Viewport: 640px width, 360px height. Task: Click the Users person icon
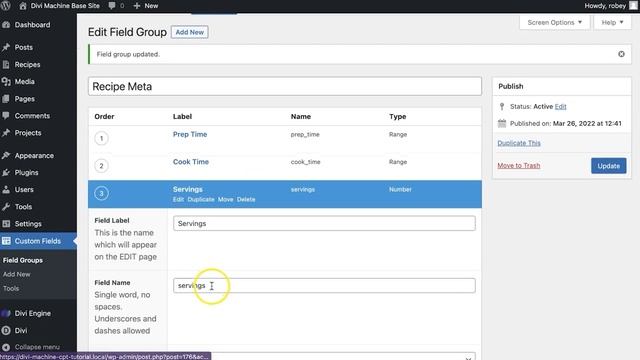click(x=6, y=190)
